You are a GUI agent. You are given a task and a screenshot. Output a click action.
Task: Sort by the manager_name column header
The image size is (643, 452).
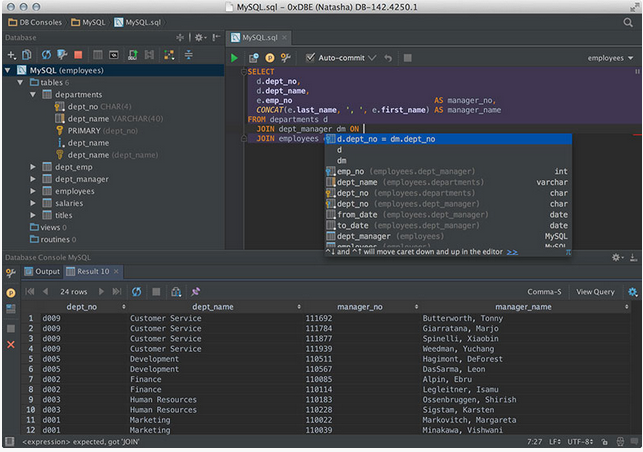click(523, 307)
